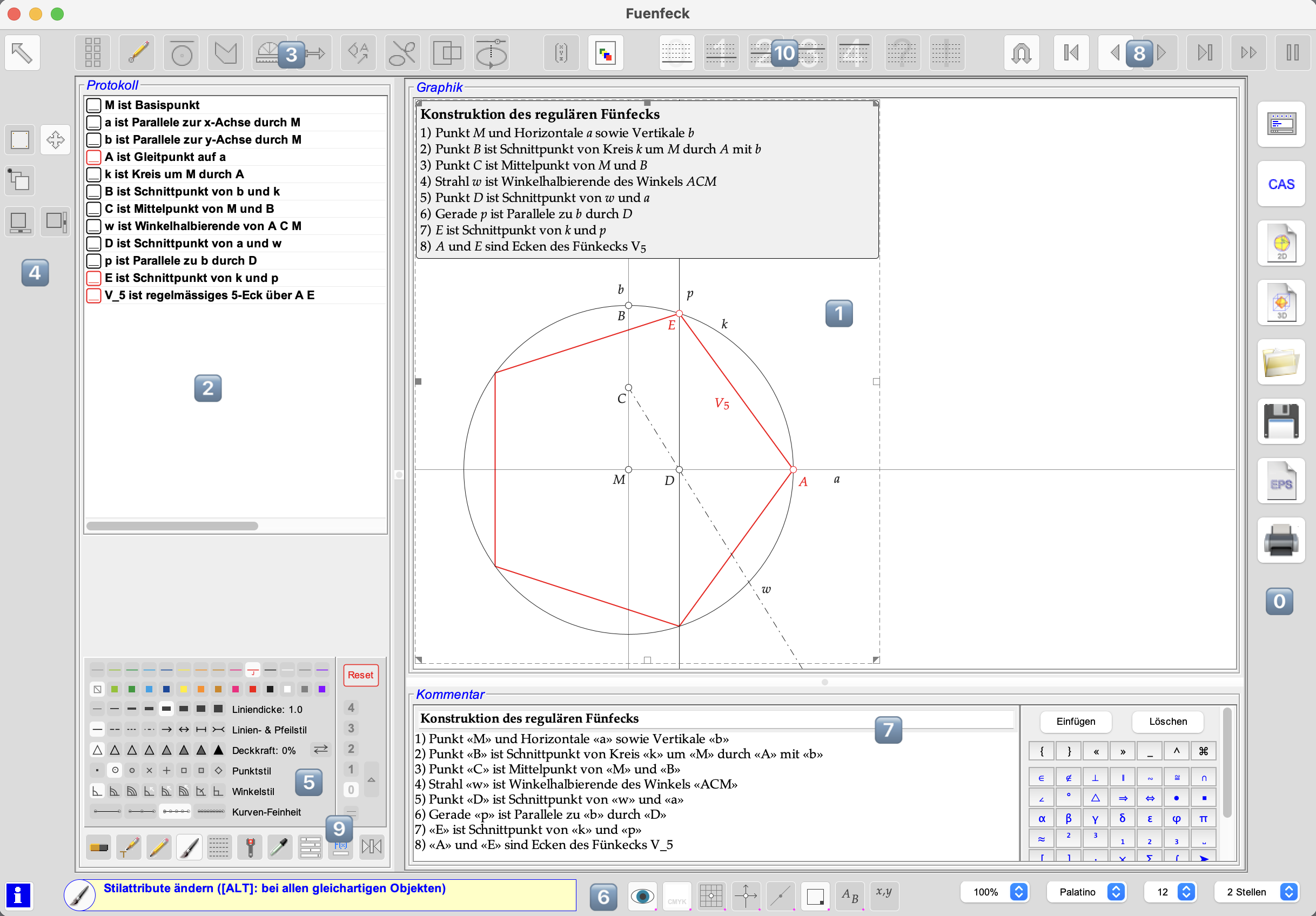Click the blue info button
This screenshot has height=916, width=1316.
click(18, 895)
